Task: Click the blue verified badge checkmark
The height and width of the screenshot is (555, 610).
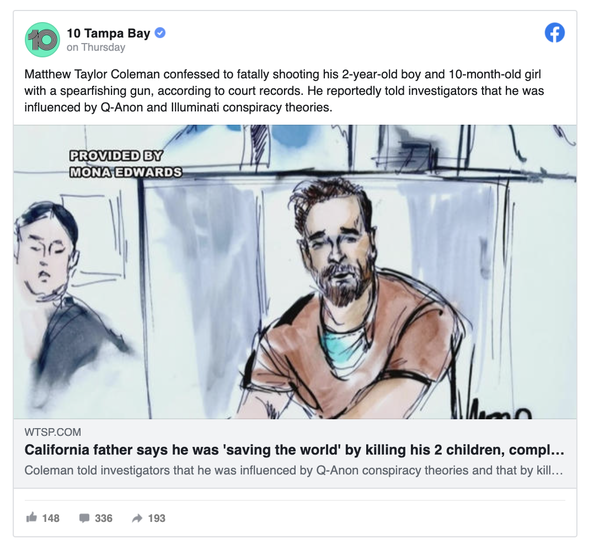Action: [x=161, y=33]
